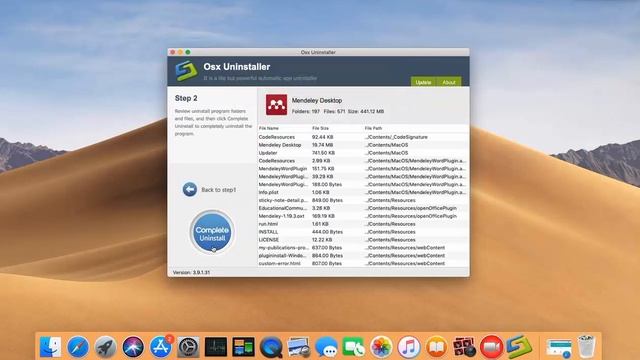The width and height of the screenshot is (640, 360).
Task: Launch FaceTime from the Dock
Action: 353,347
